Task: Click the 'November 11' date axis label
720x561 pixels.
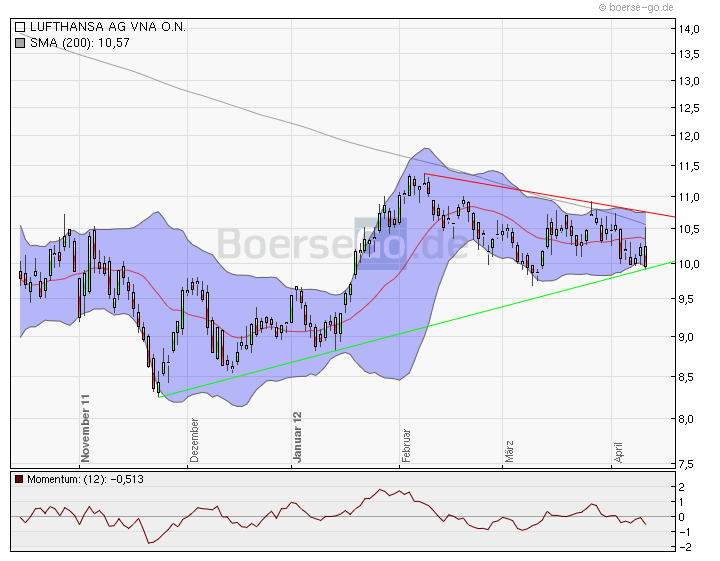Action: coord(85,428)
